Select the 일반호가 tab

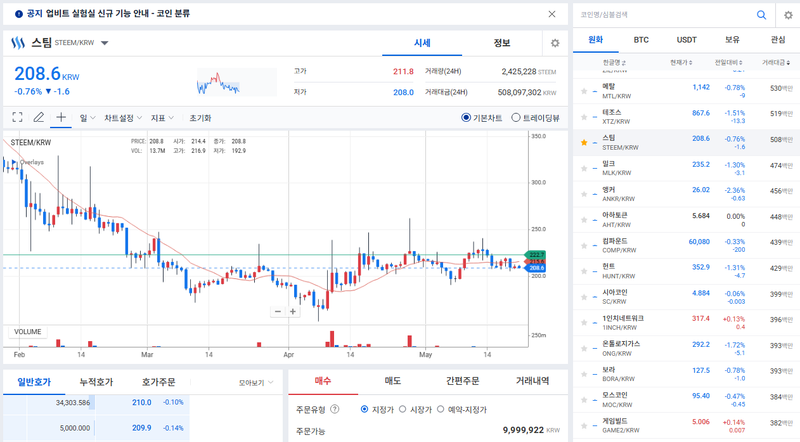(34, 382)
